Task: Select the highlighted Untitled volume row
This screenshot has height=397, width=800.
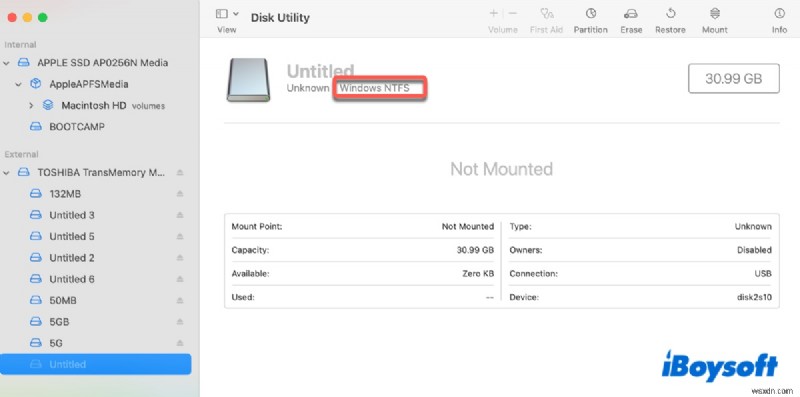Action: (x=96, y=364)
